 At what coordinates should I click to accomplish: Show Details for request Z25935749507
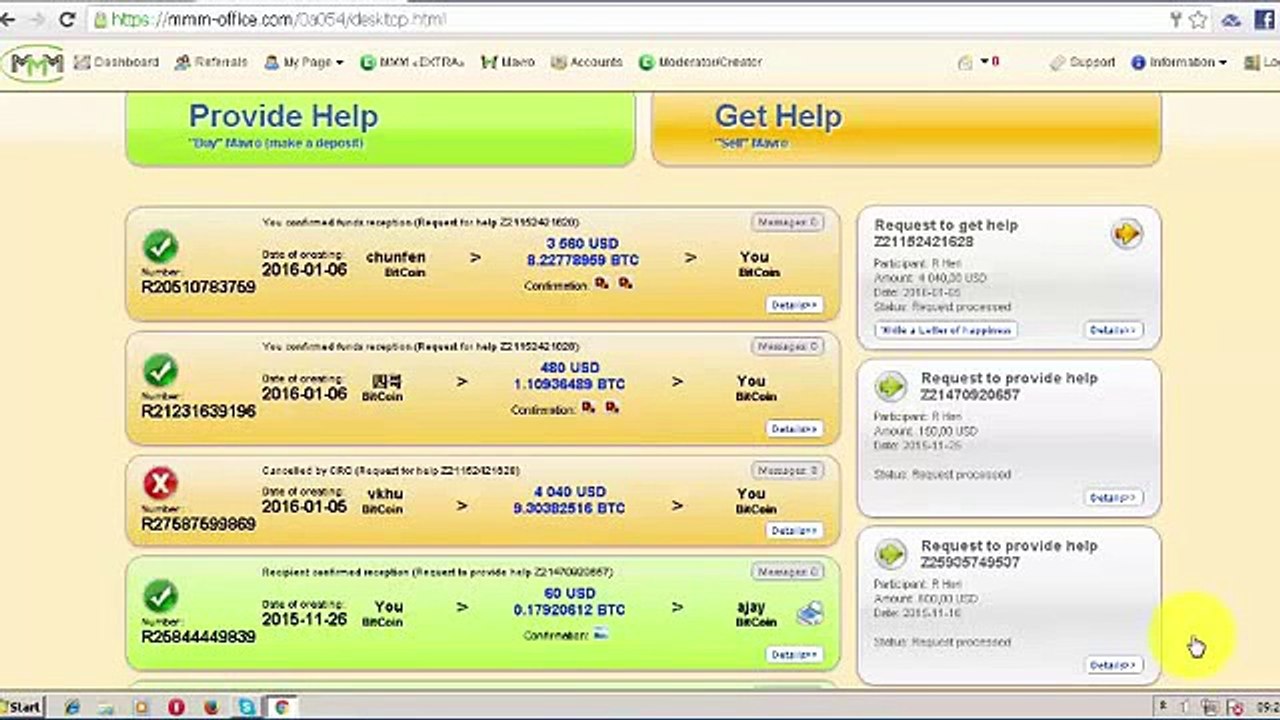pos(1113,665)
